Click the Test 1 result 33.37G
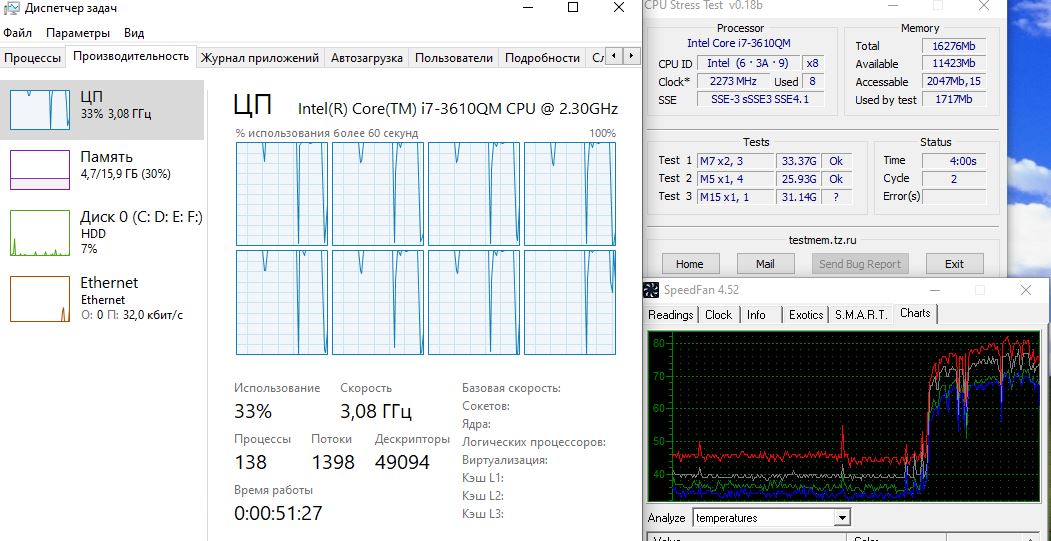 (797, 161)
